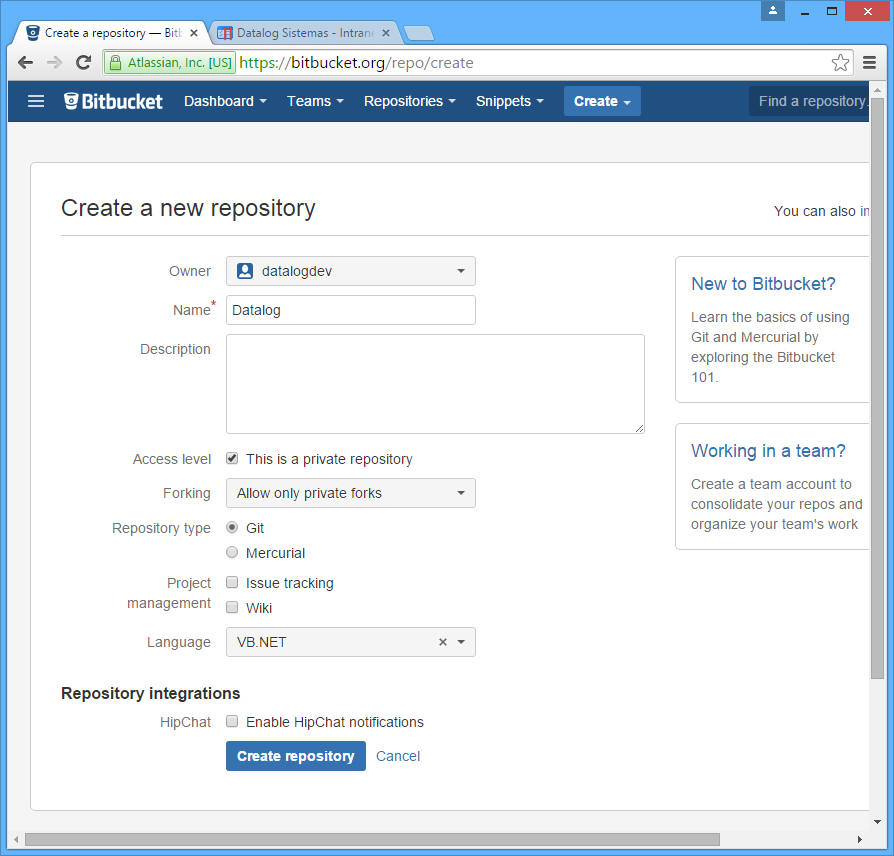Click the Access level label
Image resolution: width=894 pixels, height=856 pixels.
click(172, 459)
